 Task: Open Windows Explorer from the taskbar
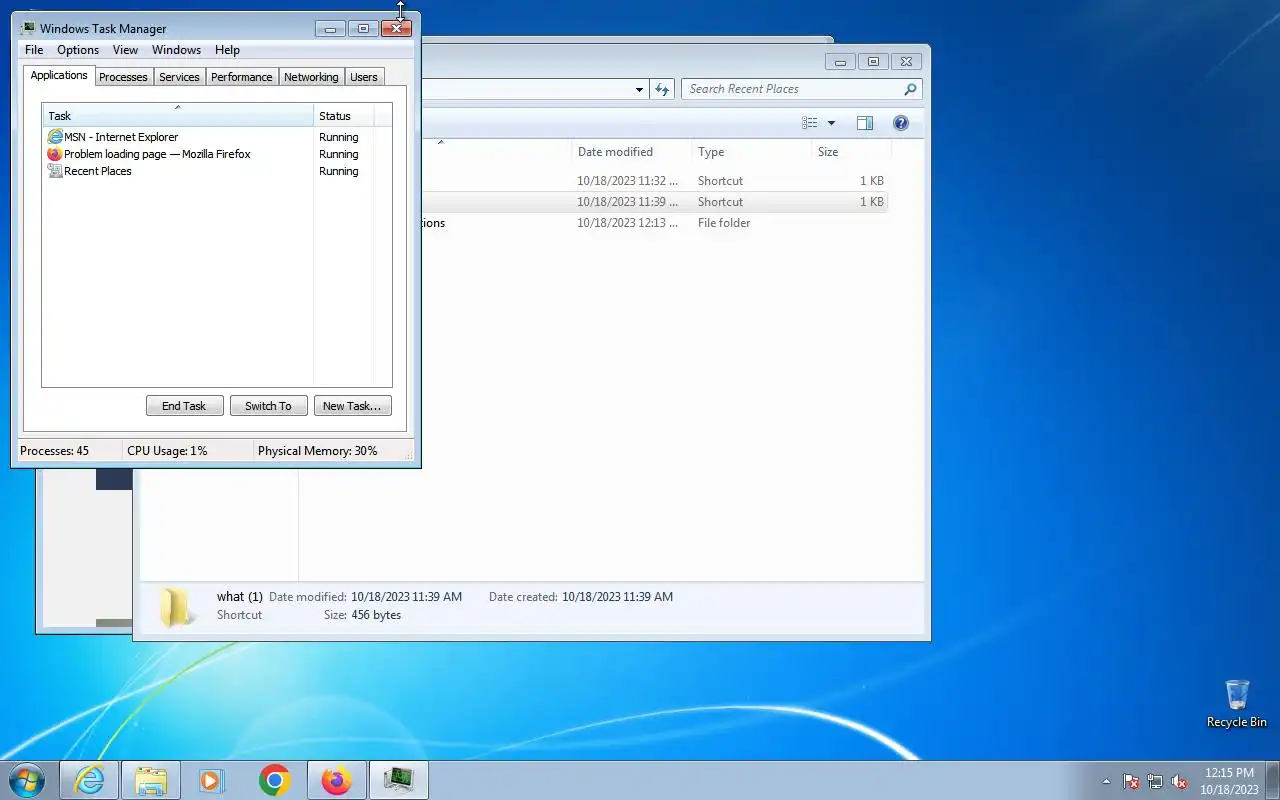click(x=151, y=780)
